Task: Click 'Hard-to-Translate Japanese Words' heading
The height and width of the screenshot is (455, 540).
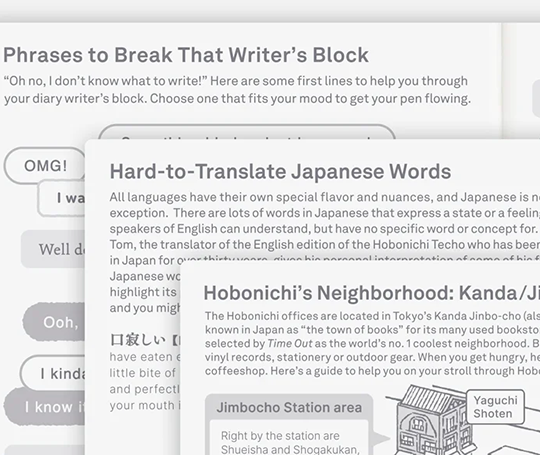Action: (x=280, y=171)
